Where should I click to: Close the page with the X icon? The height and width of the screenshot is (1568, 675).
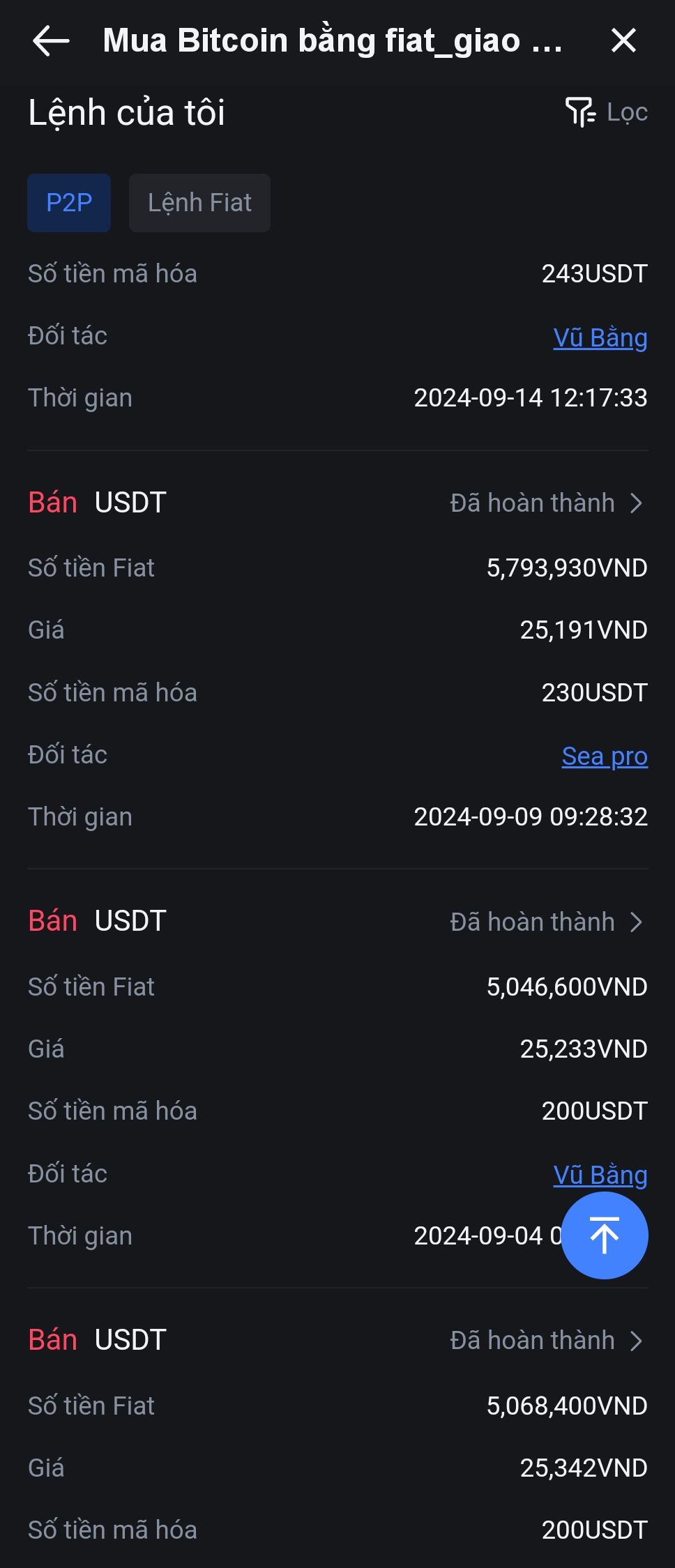(623, 40)
